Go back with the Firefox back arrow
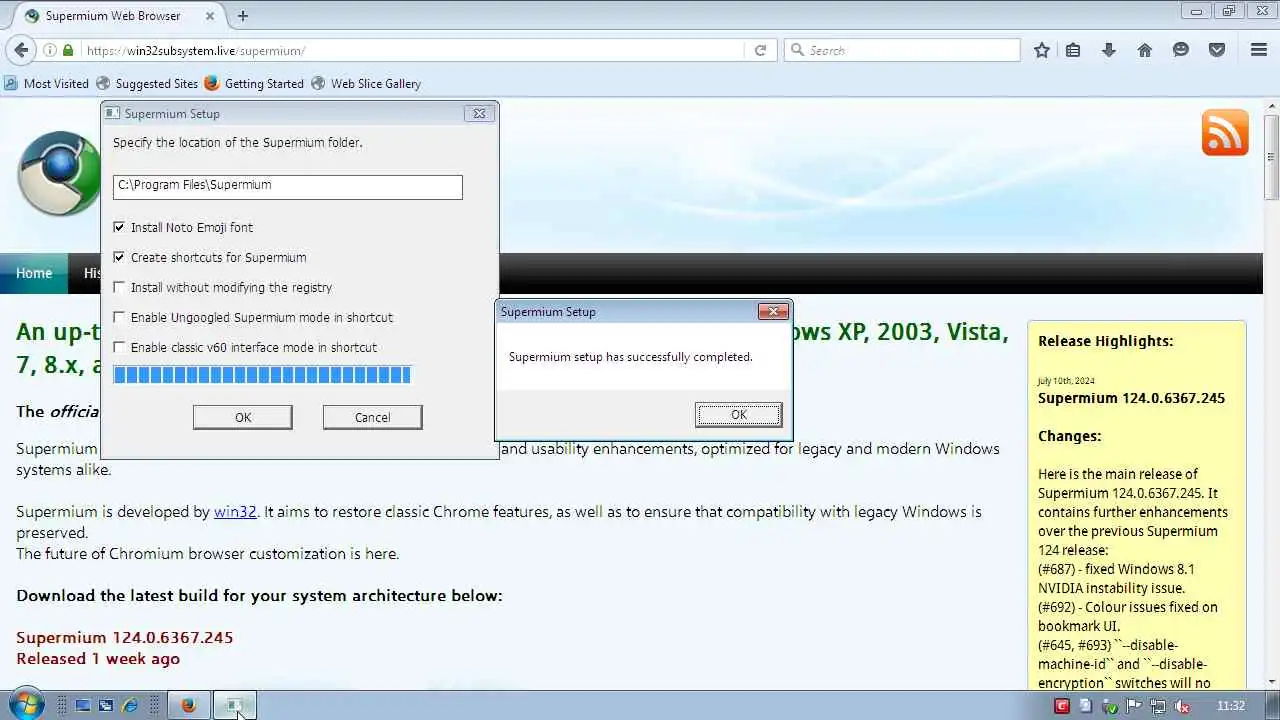 tap(21, 50)
